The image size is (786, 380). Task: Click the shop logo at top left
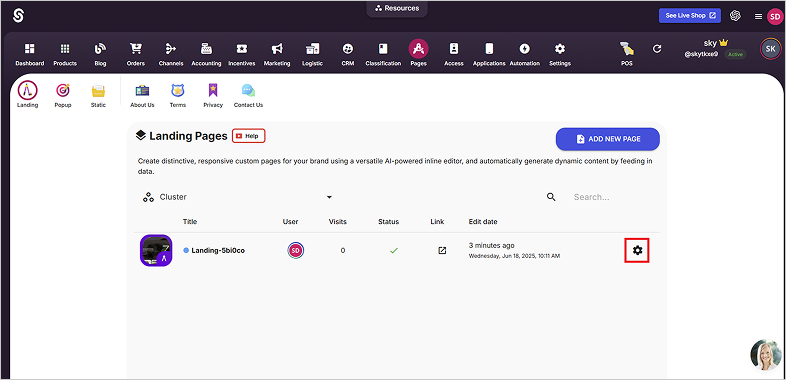pyautogui.click(x=18, y=16)
